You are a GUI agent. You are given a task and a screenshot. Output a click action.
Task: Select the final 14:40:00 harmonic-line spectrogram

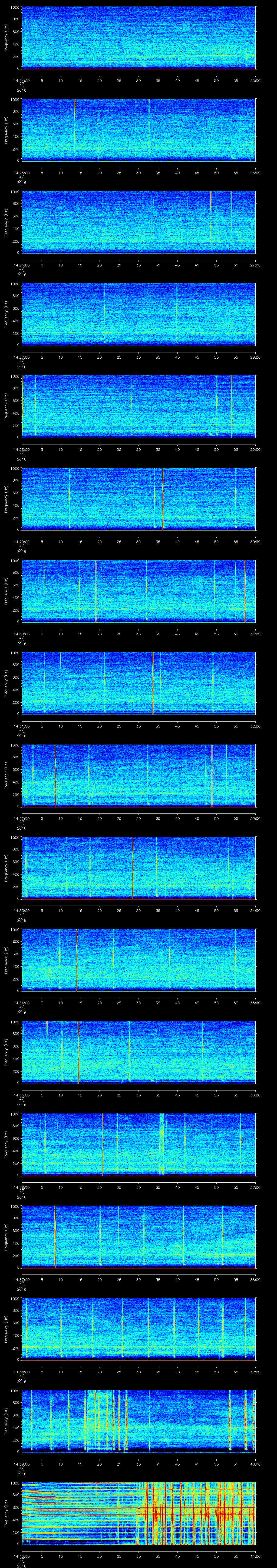[x=139, y=1513]
